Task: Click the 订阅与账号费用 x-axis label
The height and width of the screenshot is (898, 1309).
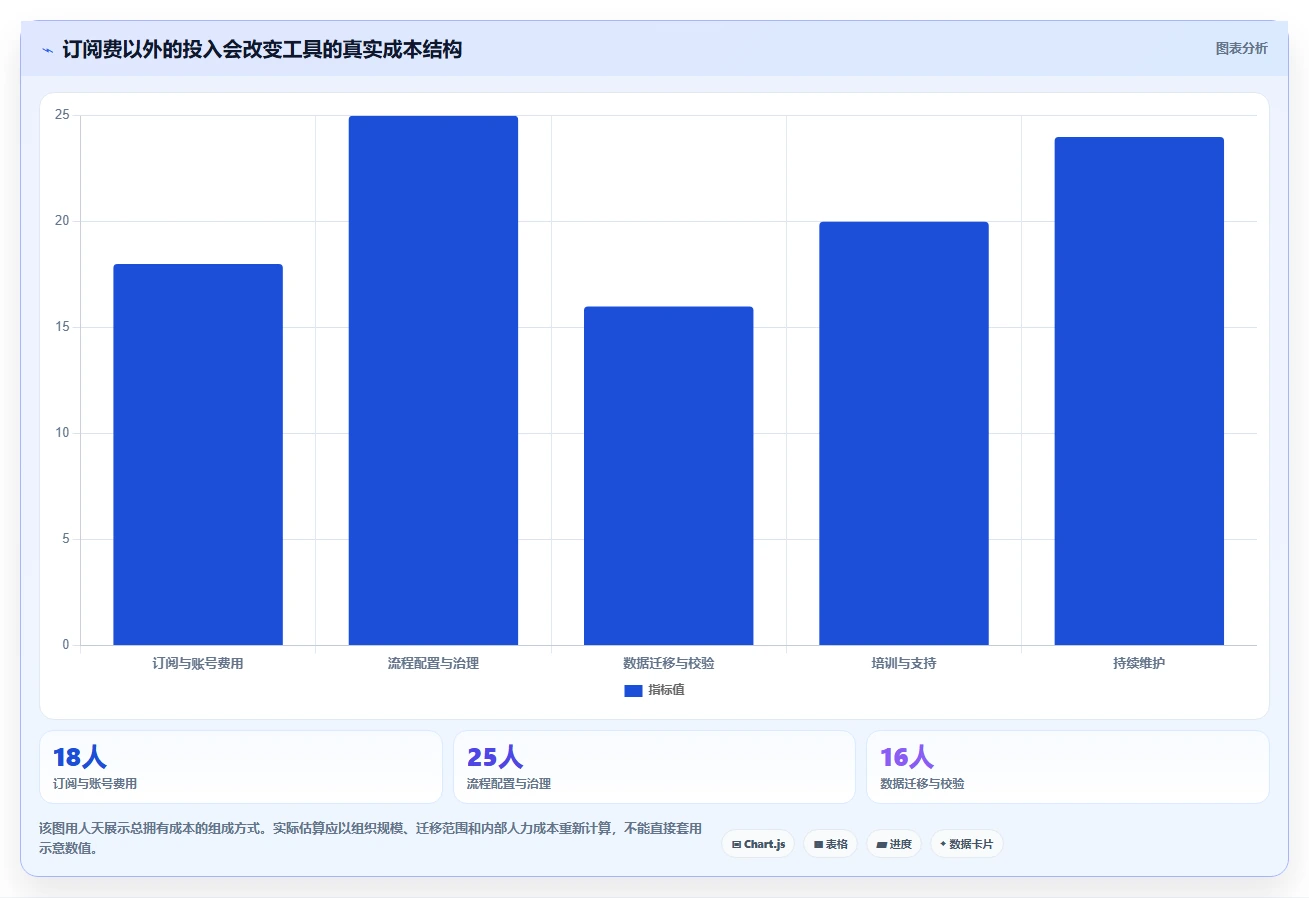Action: click(x=198, y=663)
